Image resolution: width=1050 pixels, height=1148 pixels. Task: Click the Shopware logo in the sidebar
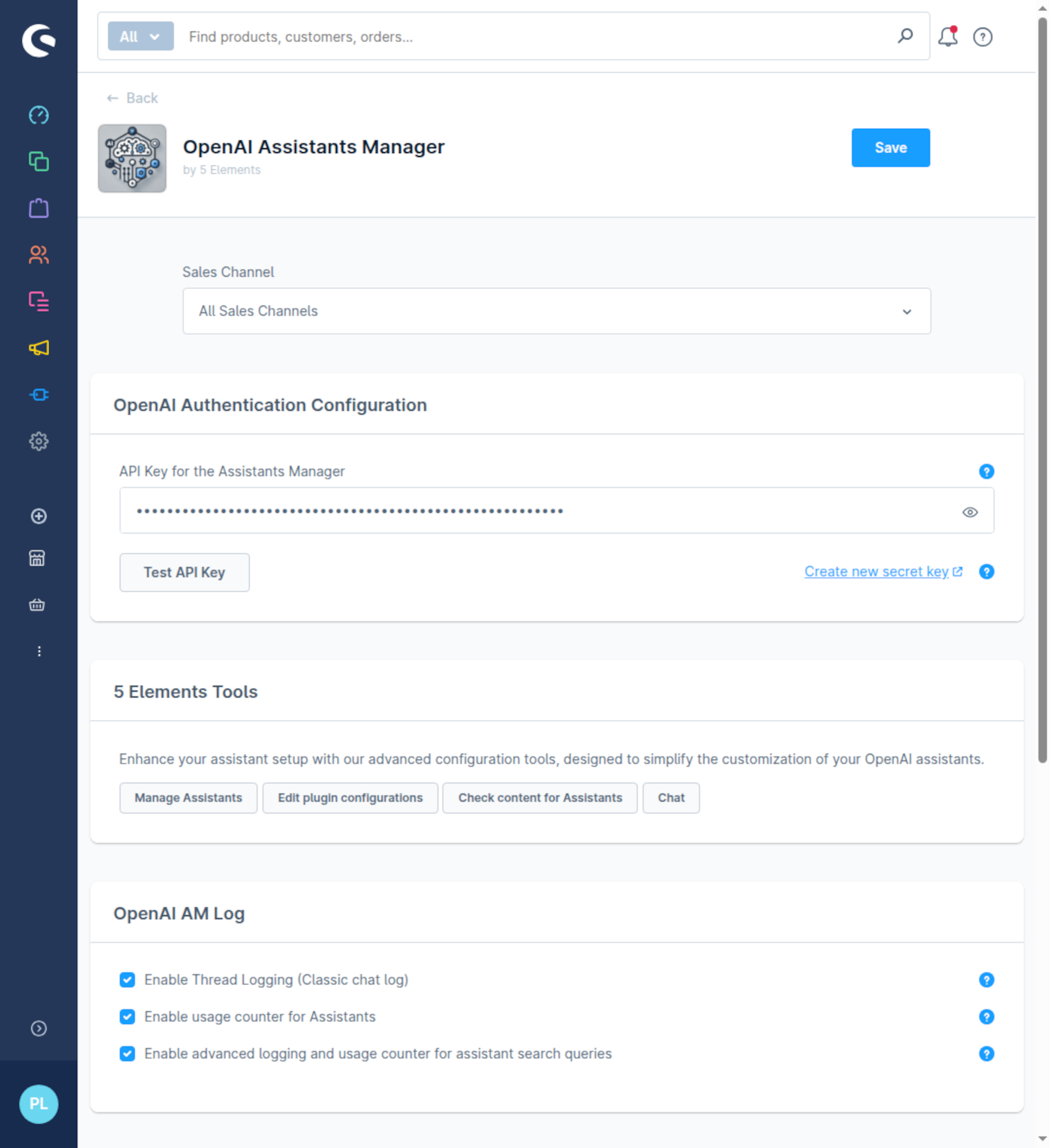(x=39, y=40)
